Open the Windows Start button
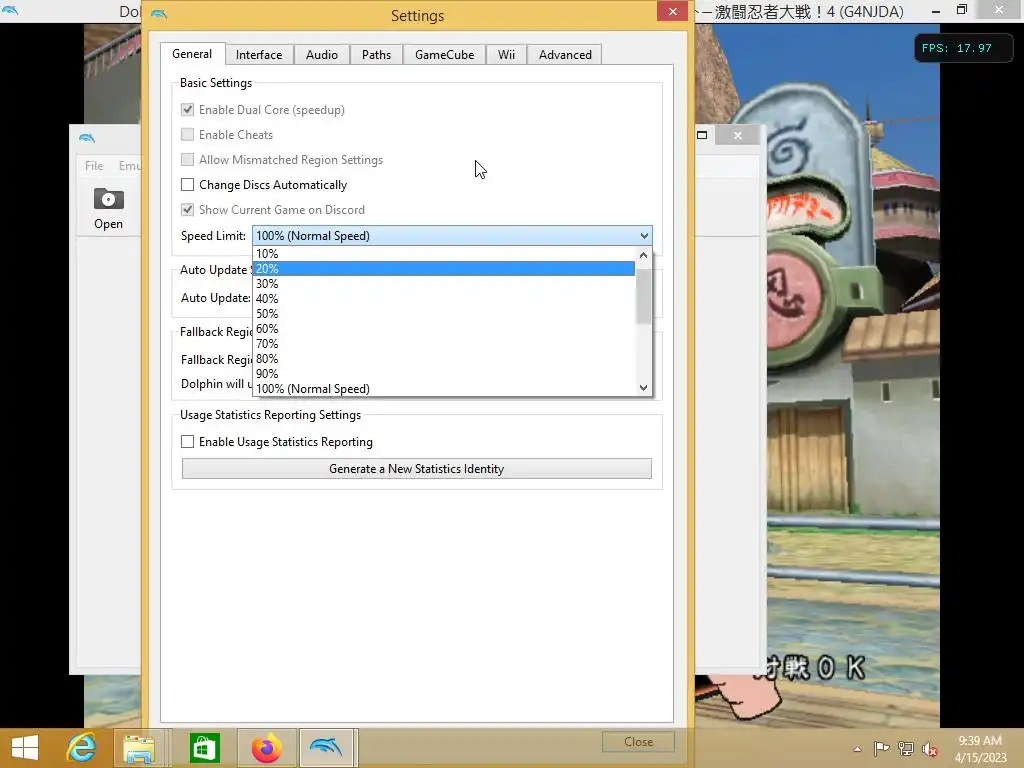Screen dimensions: 1024x768 point(25,748)
